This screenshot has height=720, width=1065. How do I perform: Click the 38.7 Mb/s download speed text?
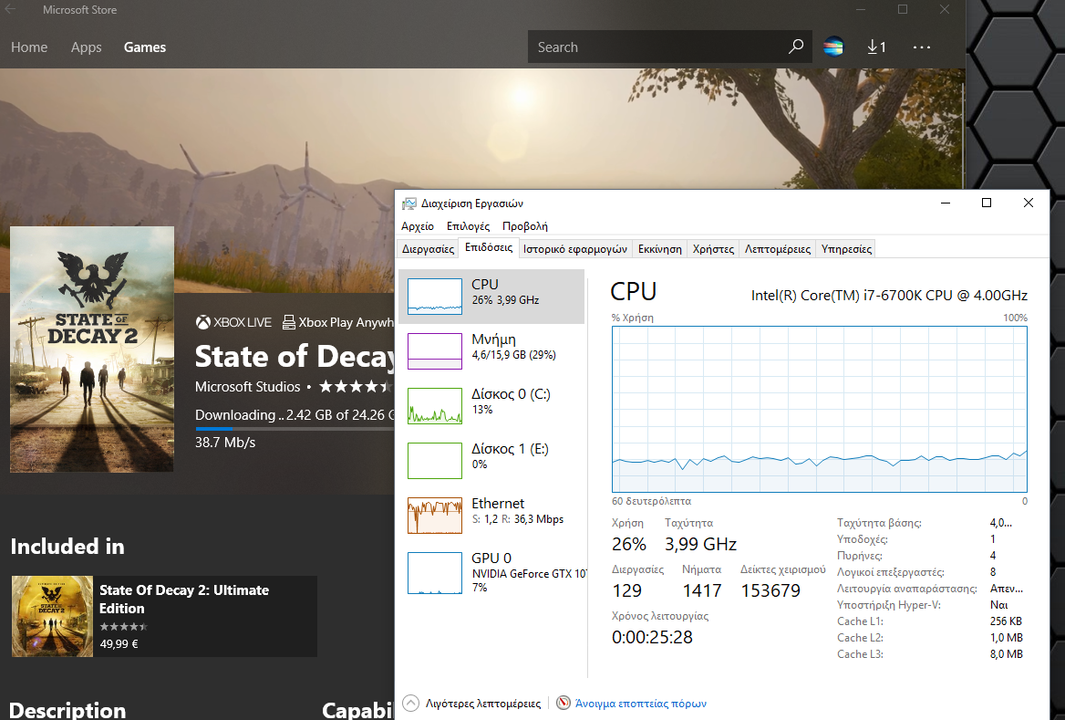pos(225,442)
